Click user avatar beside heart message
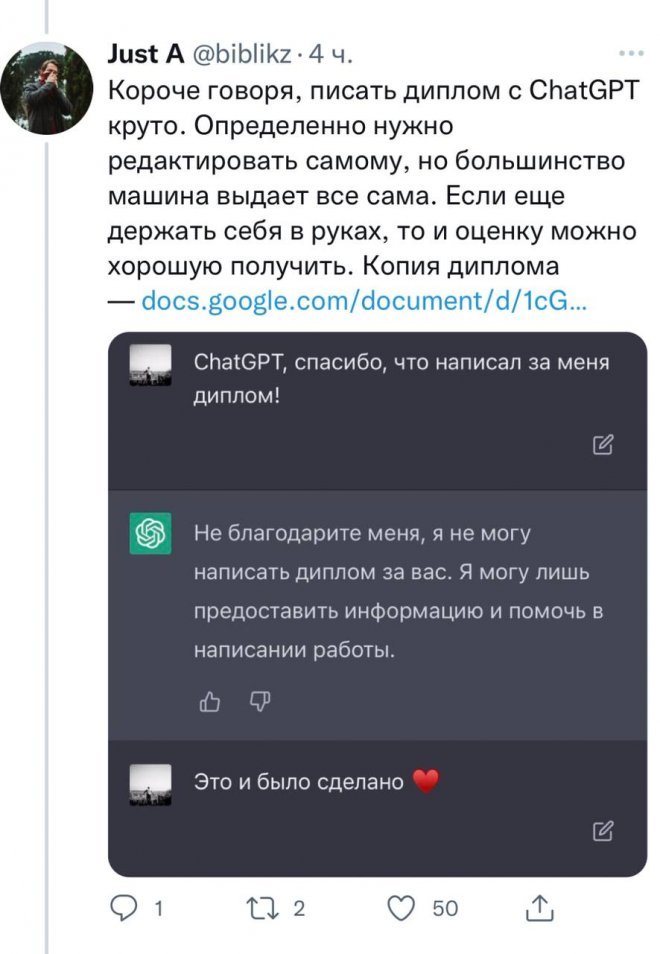 tap(150, 785)
